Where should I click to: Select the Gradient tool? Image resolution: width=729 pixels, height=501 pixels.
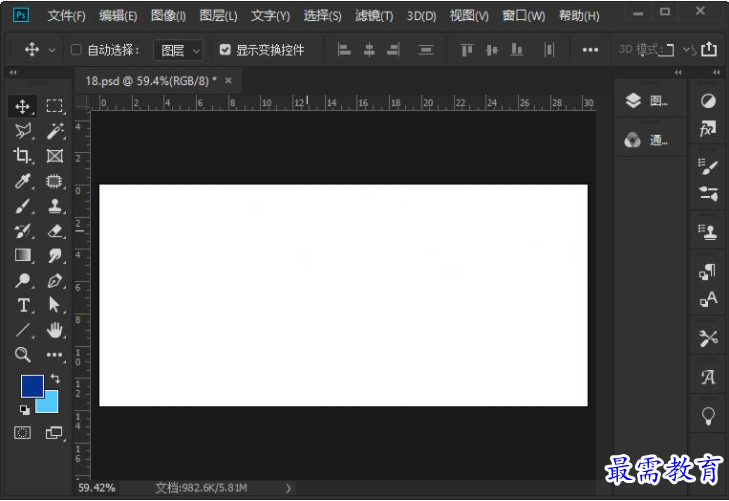[x=22, y=255]
